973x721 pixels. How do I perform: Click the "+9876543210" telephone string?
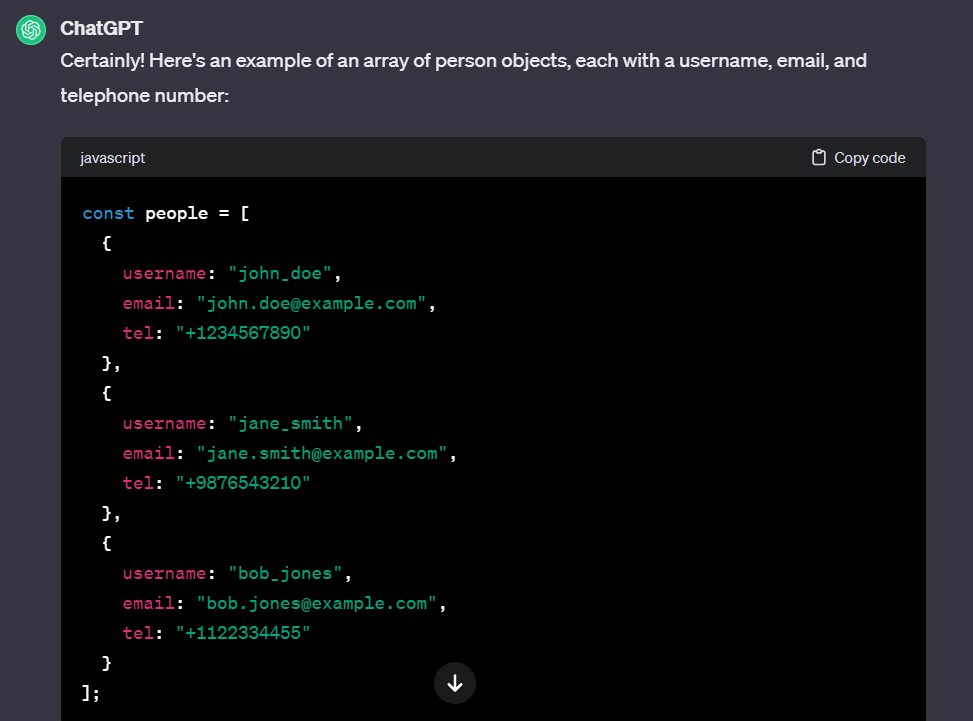(x=243, y=483)
